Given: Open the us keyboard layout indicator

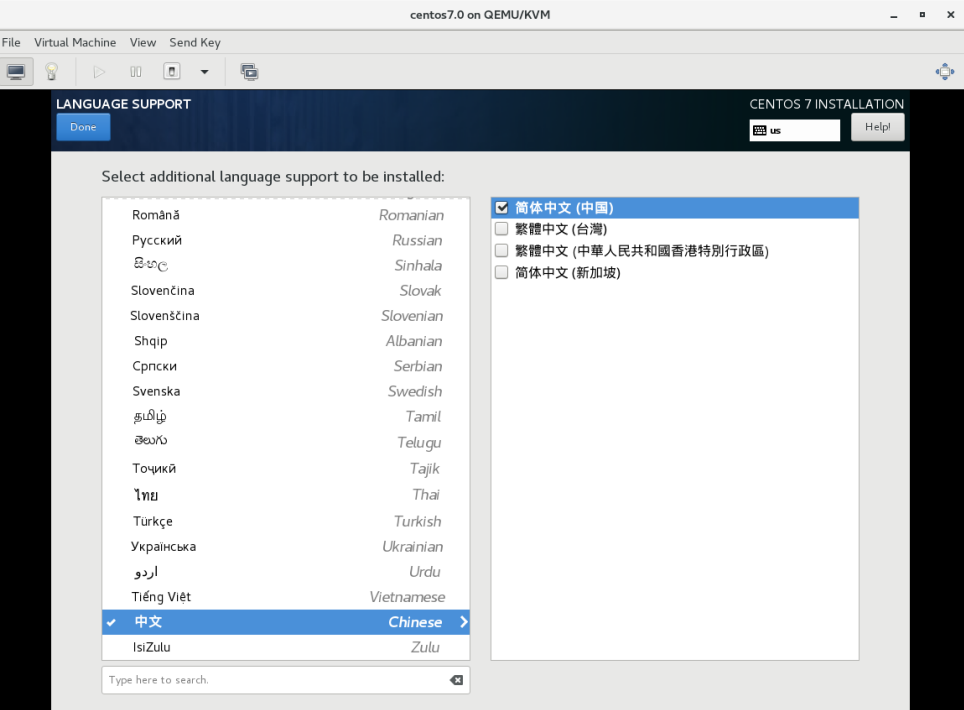Looking at the screenshot, I should pos(794,130).
